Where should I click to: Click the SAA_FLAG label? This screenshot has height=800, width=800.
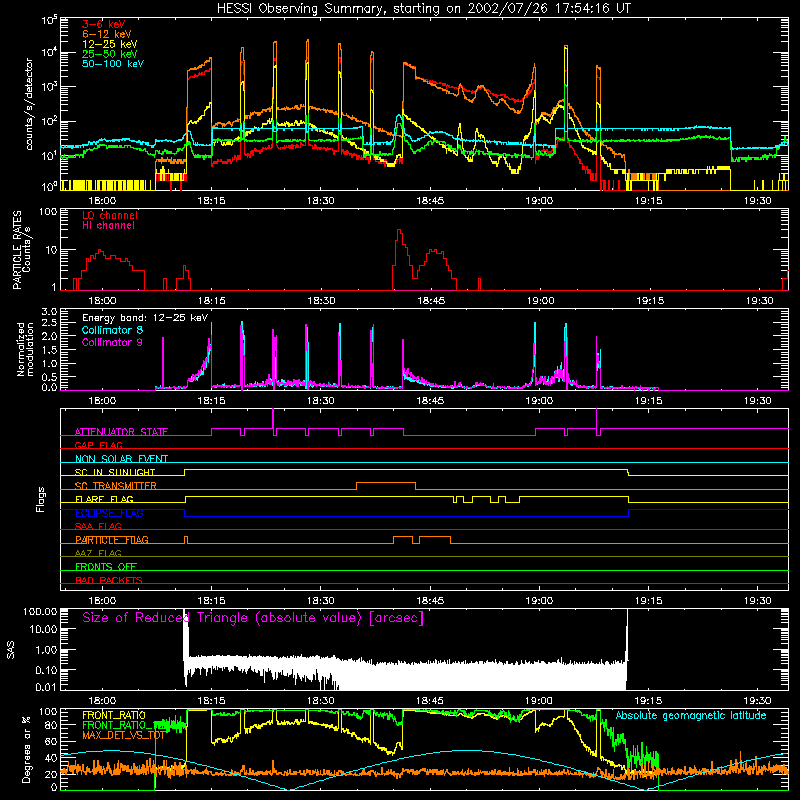(98, 526)
